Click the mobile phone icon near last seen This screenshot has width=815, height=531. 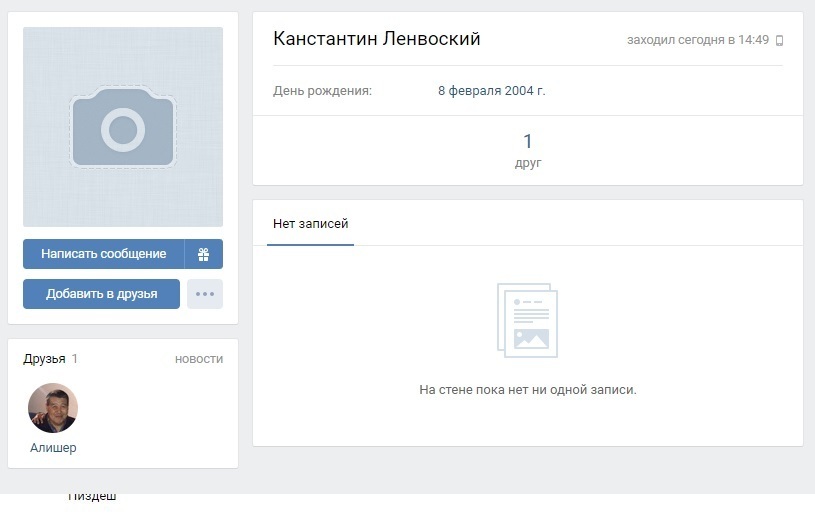click(779, 41)
